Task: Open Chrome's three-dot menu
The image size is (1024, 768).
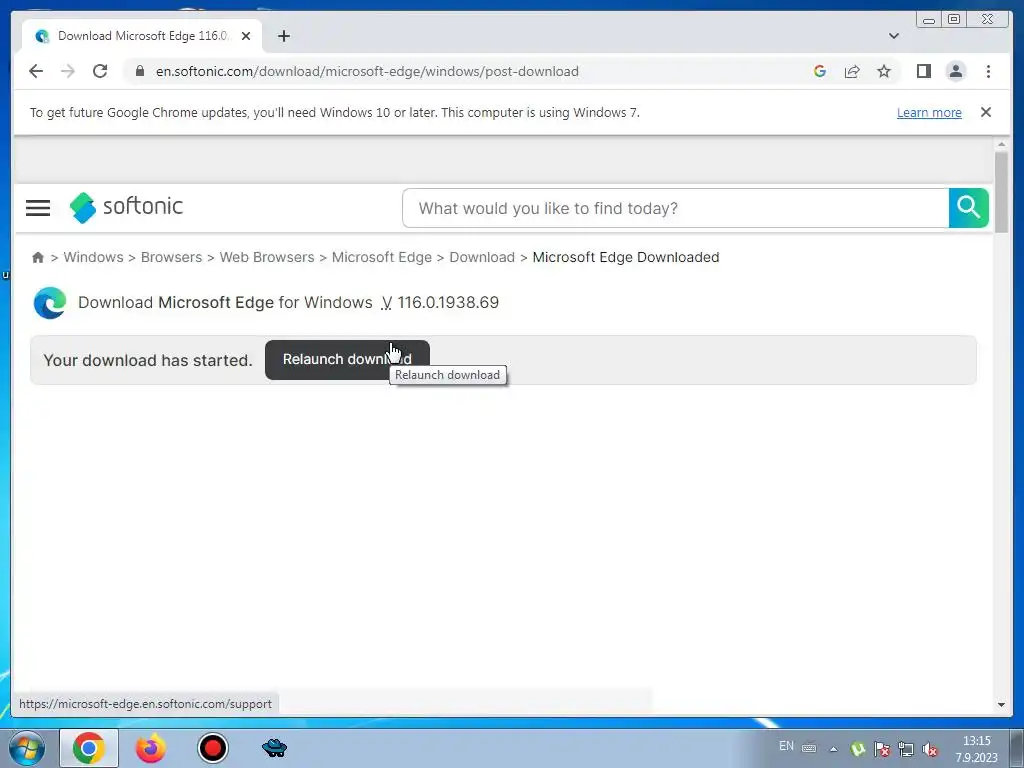Action: pyautogui.click(x=988, y=71)
